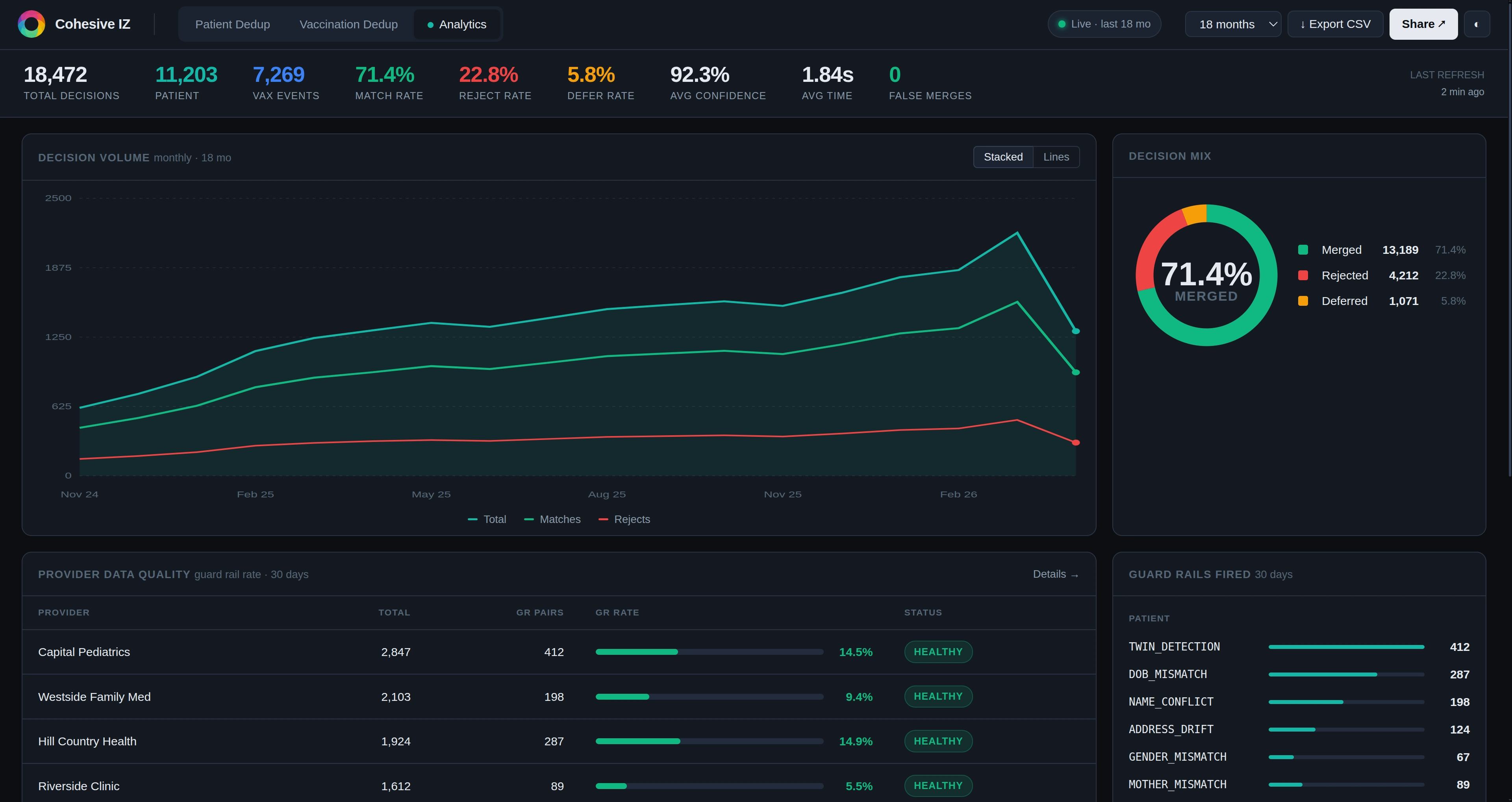Click the DOB_MISMATCH guard rail bar

(1346, 674)
